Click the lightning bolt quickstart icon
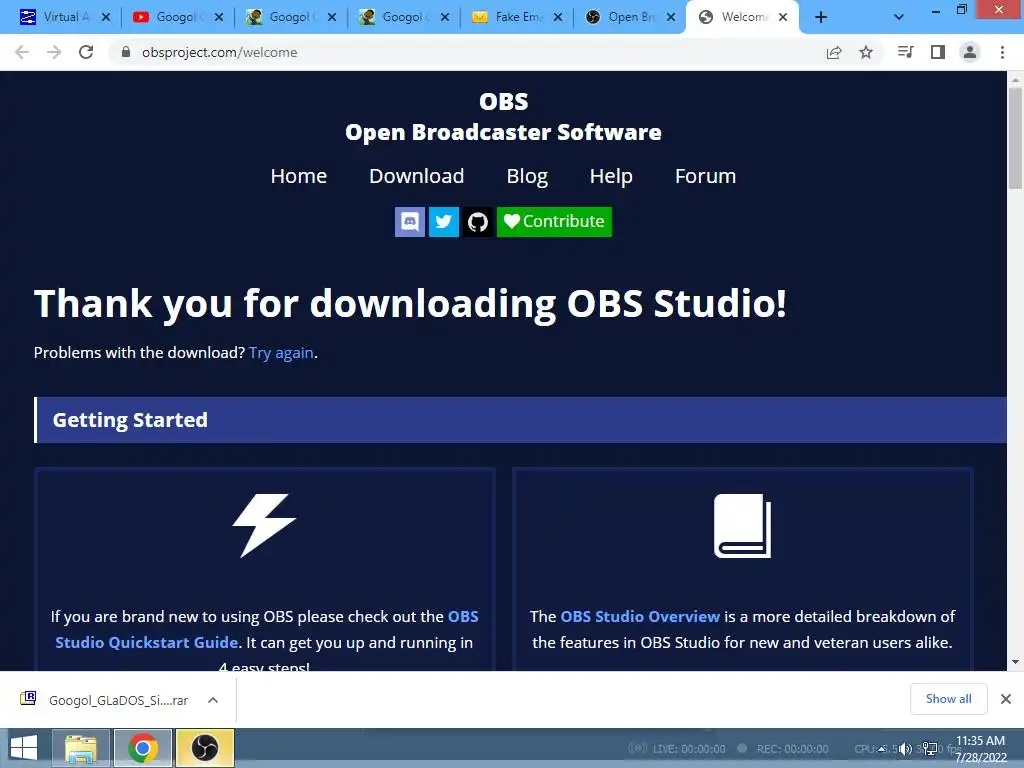This screenshot has width=1024, height=768. [264, 526]
